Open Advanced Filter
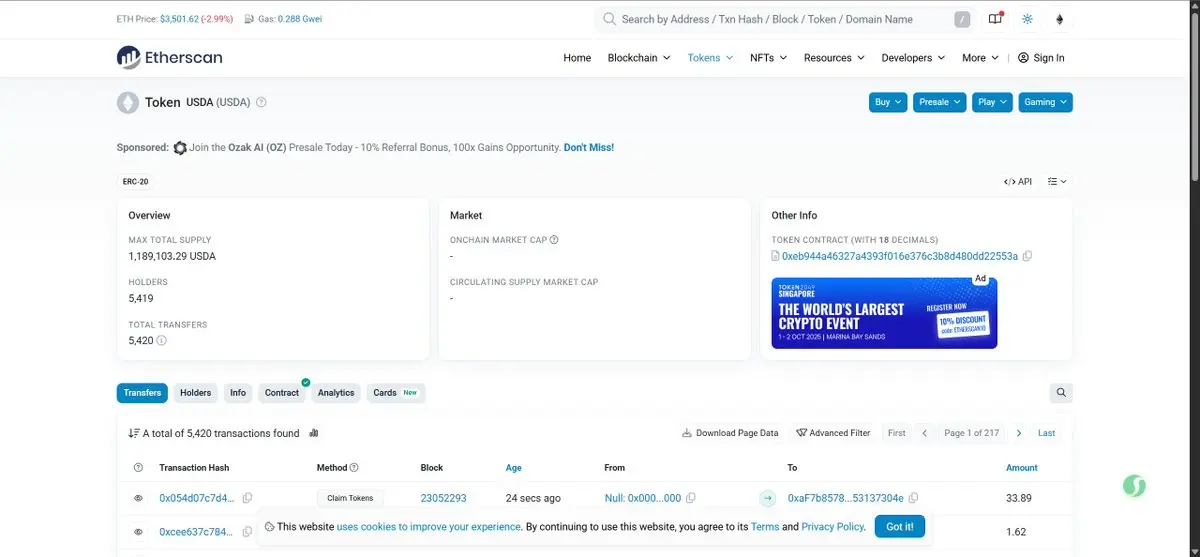 coord(833,433)
